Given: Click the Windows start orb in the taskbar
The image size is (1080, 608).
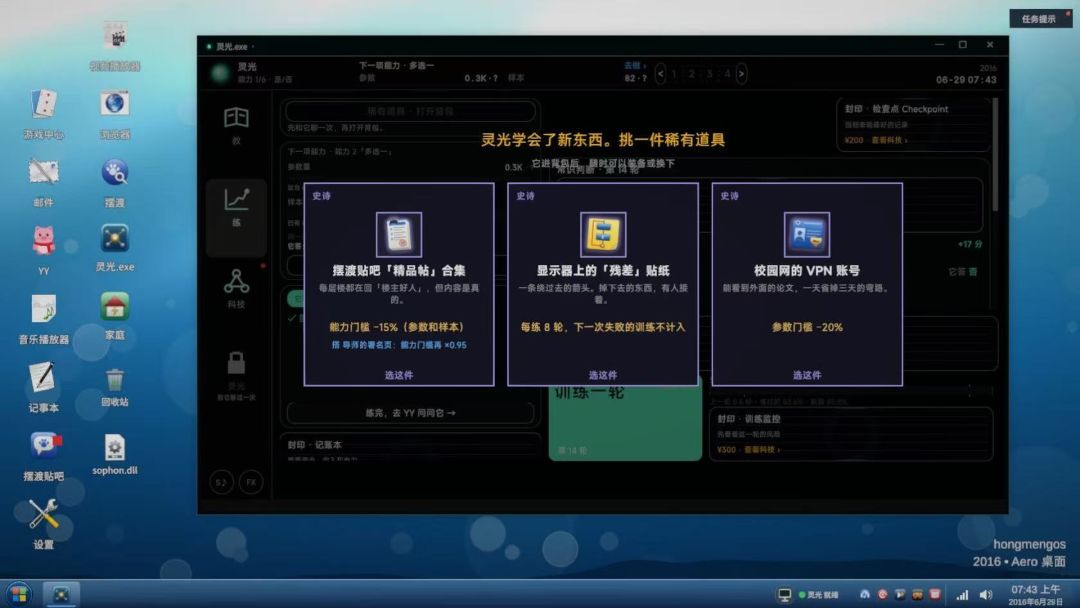Looking at the screenshot, I should coord(19,594).
